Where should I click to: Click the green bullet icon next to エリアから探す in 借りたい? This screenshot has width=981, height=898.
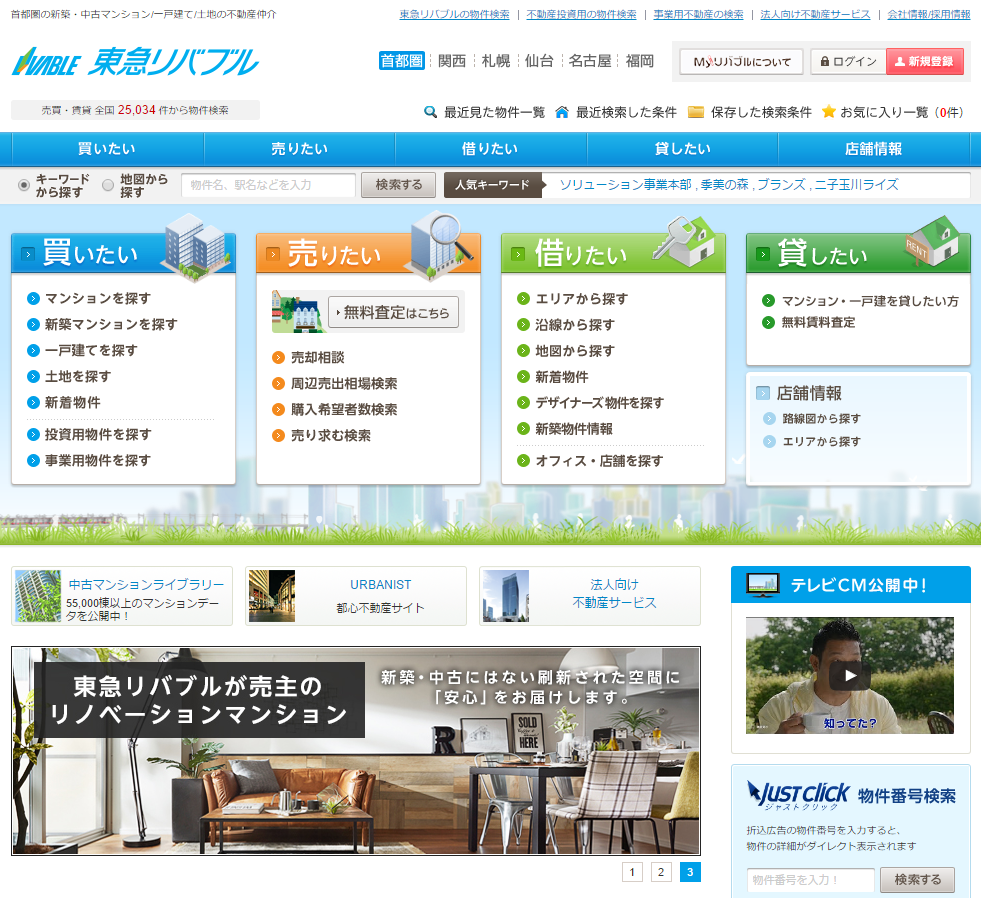click(x=524, y=298)
